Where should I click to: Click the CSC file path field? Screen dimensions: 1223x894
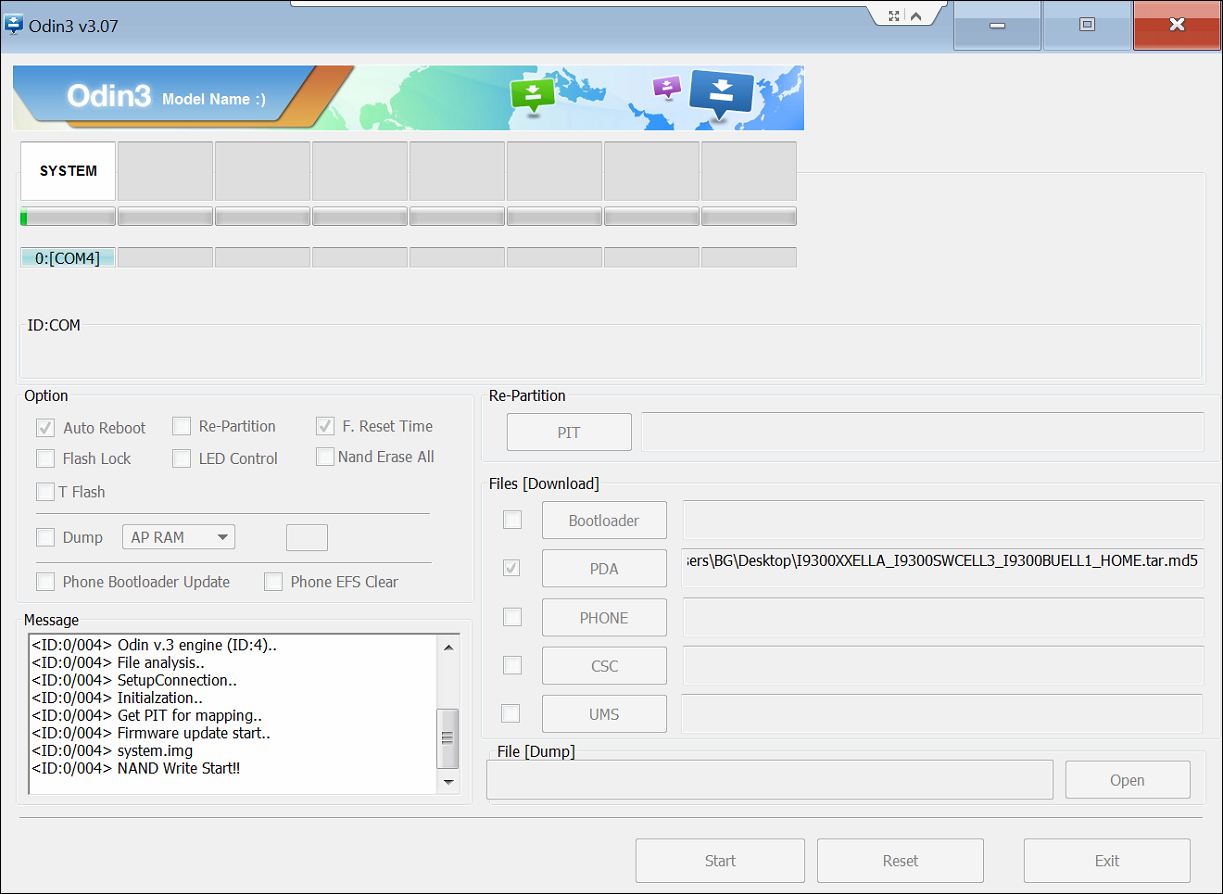943,665
